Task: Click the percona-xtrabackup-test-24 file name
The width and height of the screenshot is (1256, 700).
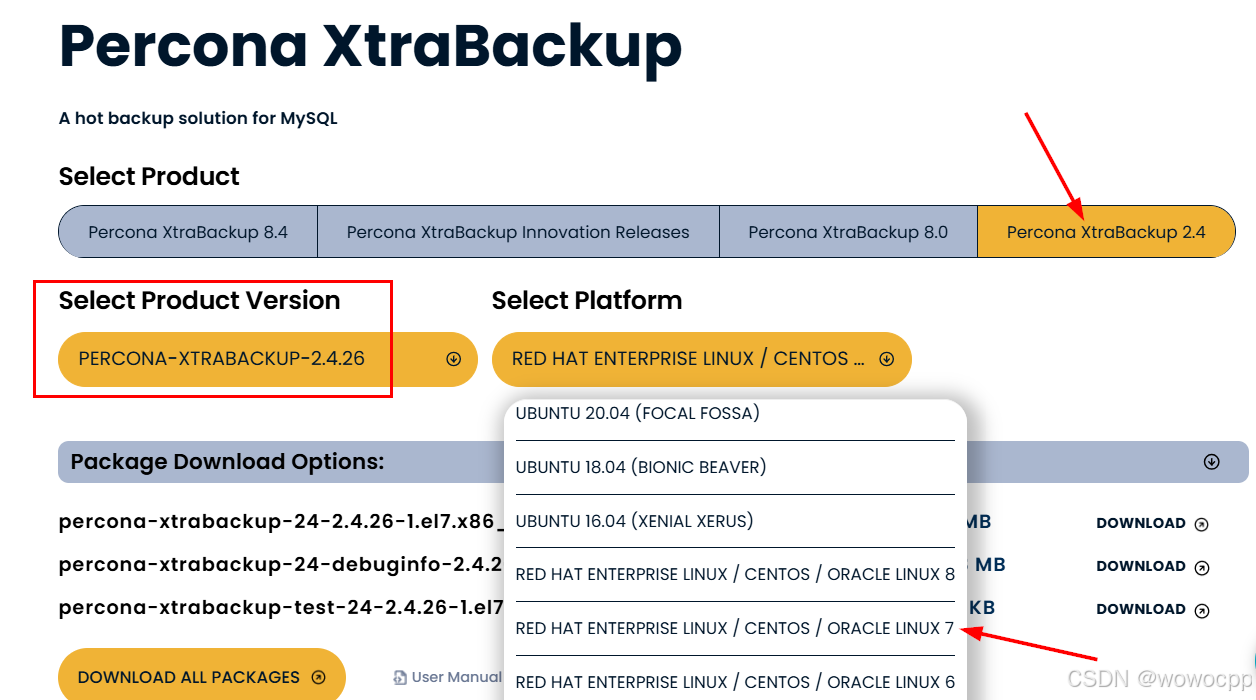Action: tap(281, 607)
